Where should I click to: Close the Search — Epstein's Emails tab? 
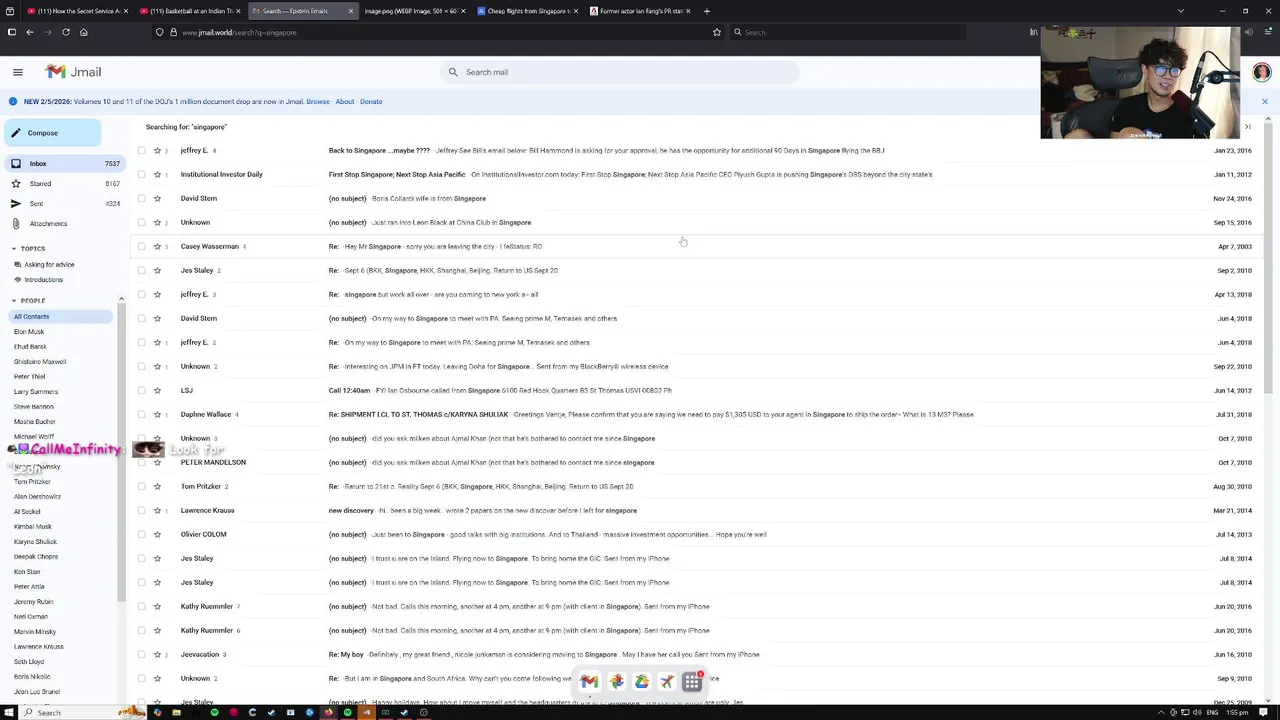tap(350, 11)
